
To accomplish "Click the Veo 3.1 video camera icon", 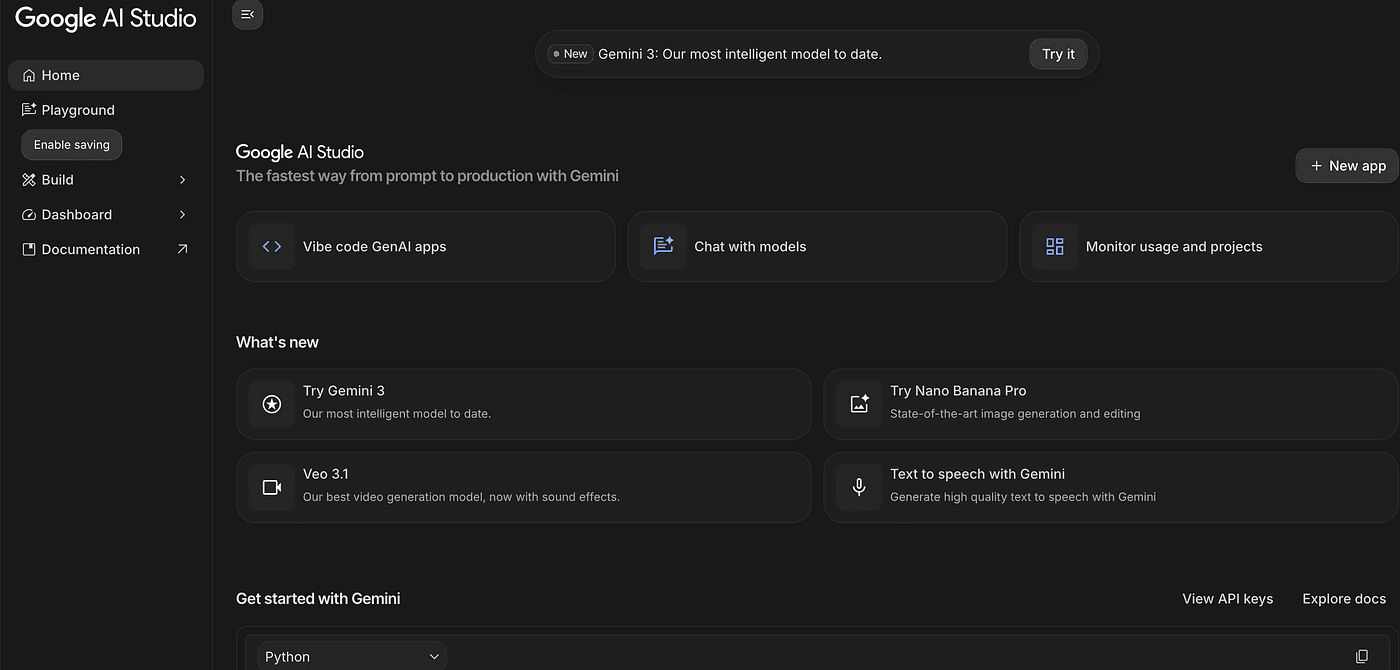I will [272, 487].
